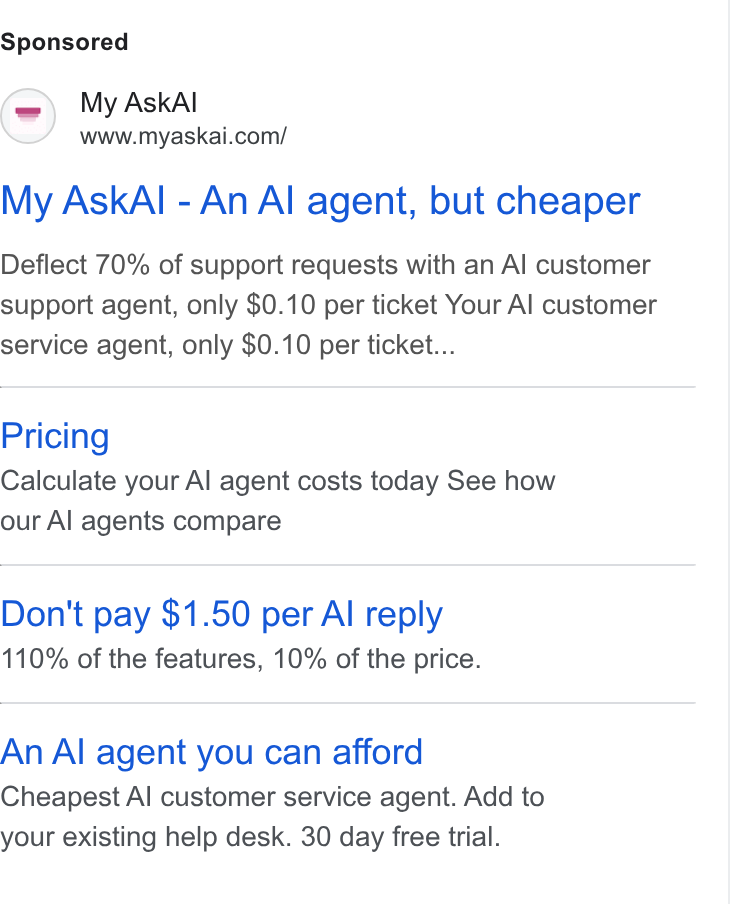Click the '30 day free trial' text
Viewport: 730px width, 904px height.
400,837
